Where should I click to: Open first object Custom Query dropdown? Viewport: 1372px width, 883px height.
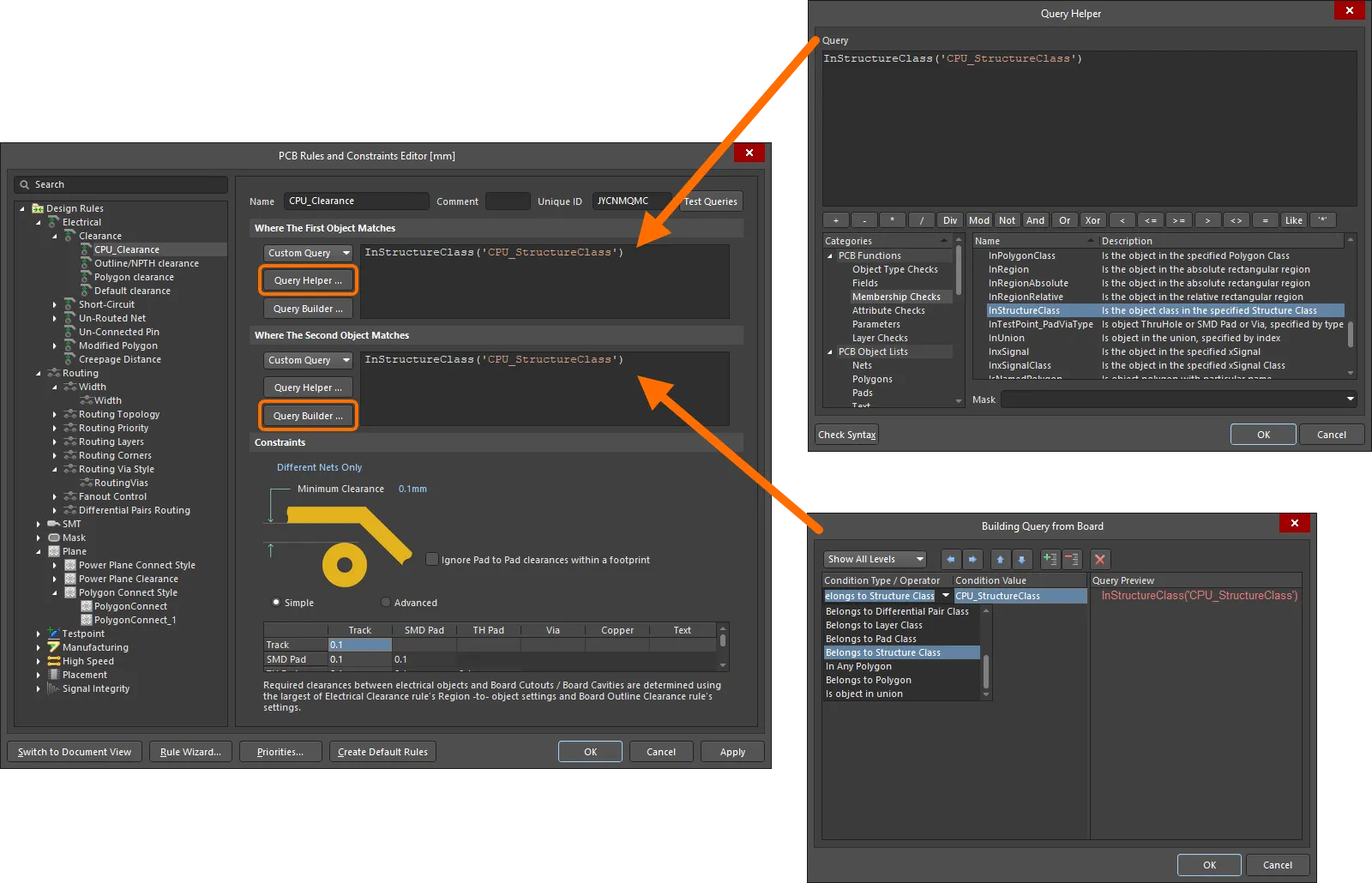pos(308,253)
